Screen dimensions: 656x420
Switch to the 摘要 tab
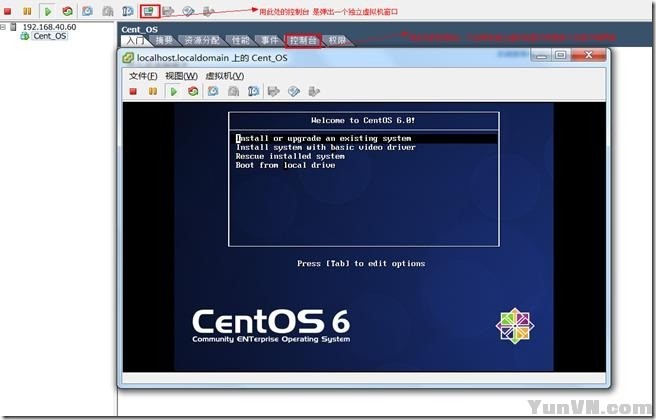(164, 41)
